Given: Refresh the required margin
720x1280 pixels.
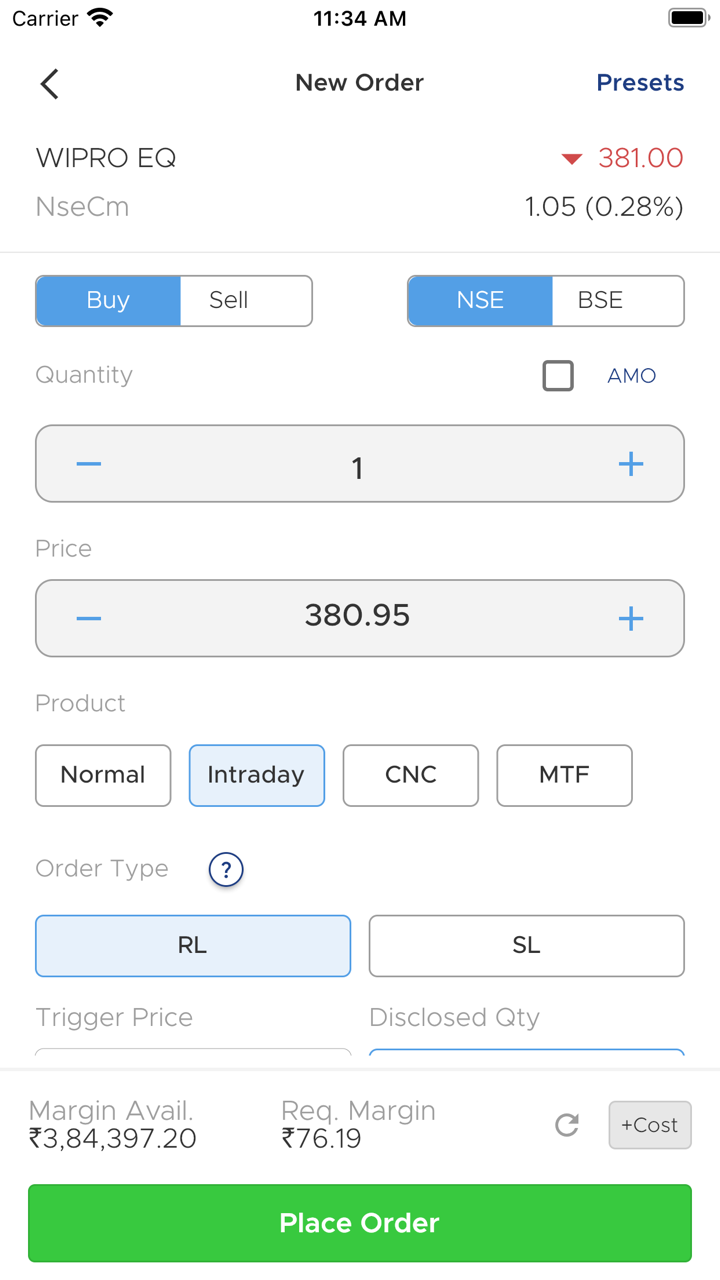Looking at the screenshot, I should pyautogui.click(x=567, y=1125).
